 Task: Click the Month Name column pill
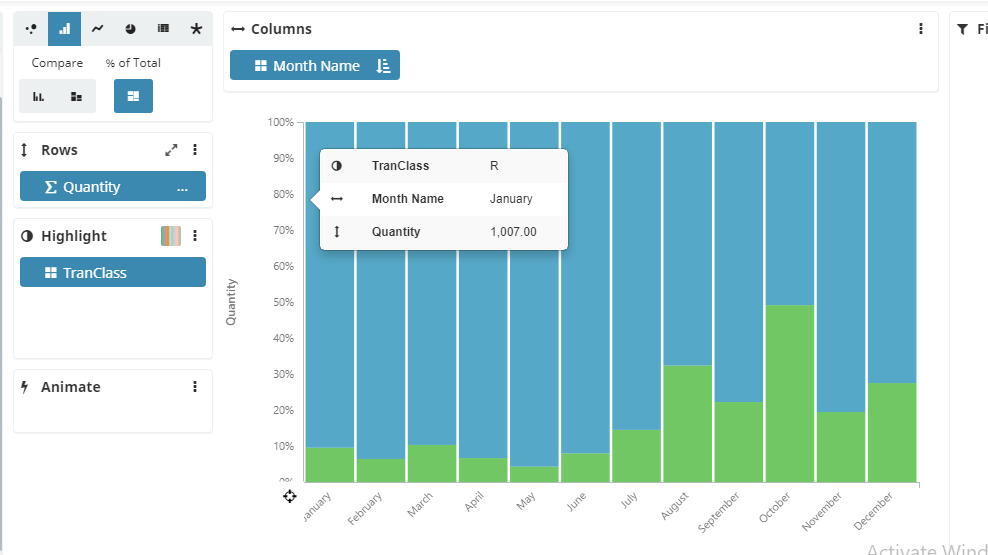(305, 66)
